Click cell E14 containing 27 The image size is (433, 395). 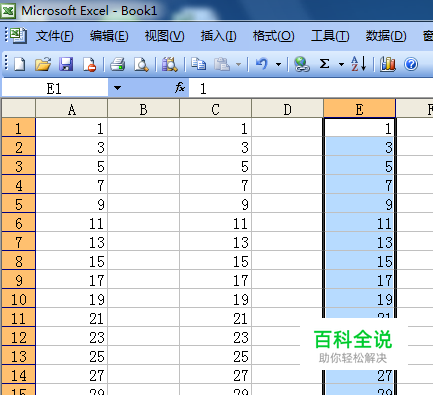point(359,376)
